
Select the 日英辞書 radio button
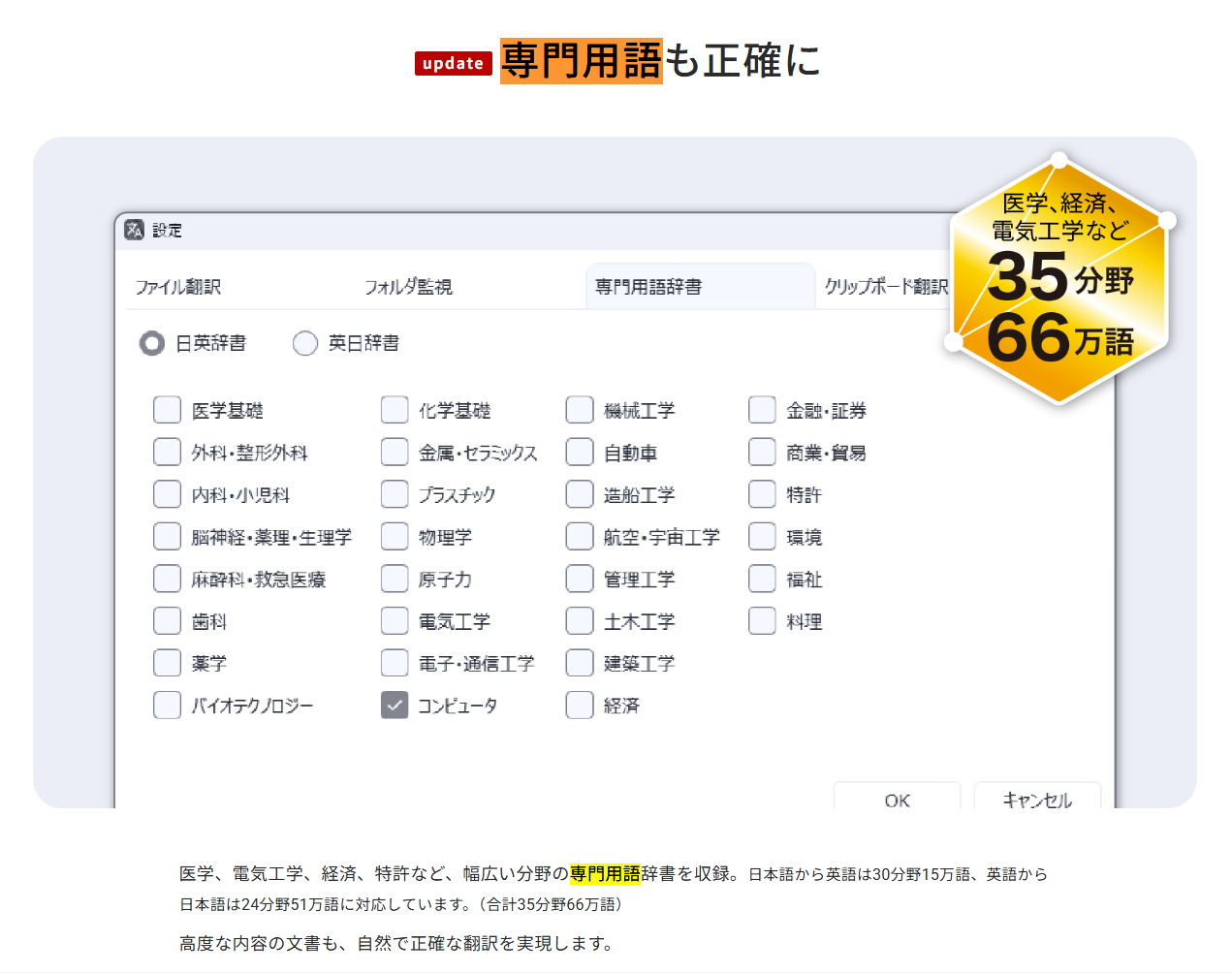[151, 343]
